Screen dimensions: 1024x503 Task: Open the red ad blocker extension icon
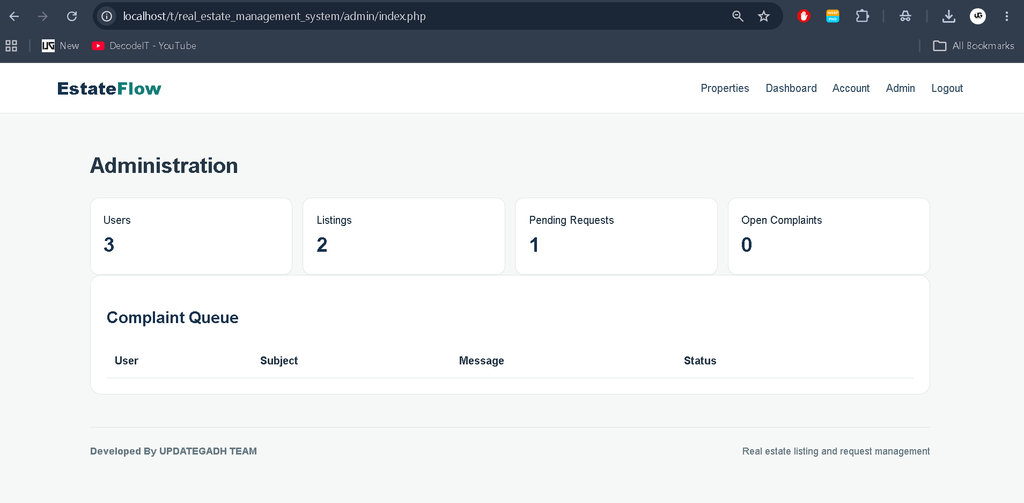pyautogui.click(x=804, y=16)
